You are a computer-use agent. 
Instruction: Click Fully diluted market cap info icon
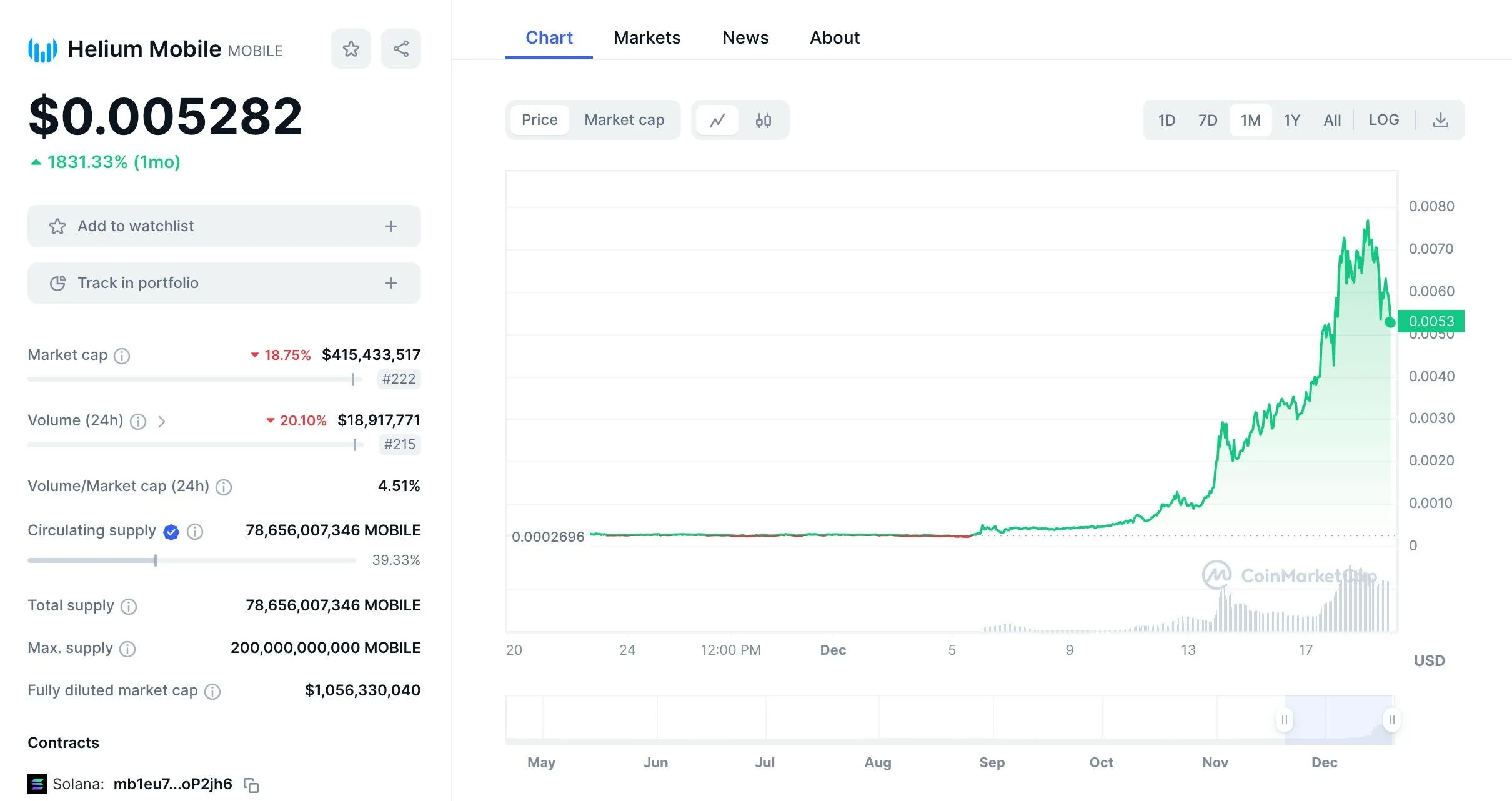click(212, 691)
